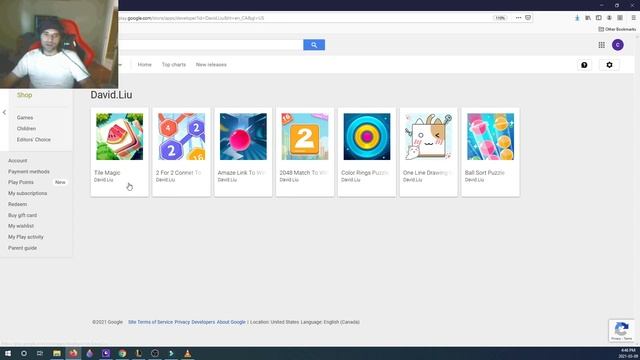Open My wishlist in the sidebar
Viewport: 640px width, 360px height.
point(21,226)
